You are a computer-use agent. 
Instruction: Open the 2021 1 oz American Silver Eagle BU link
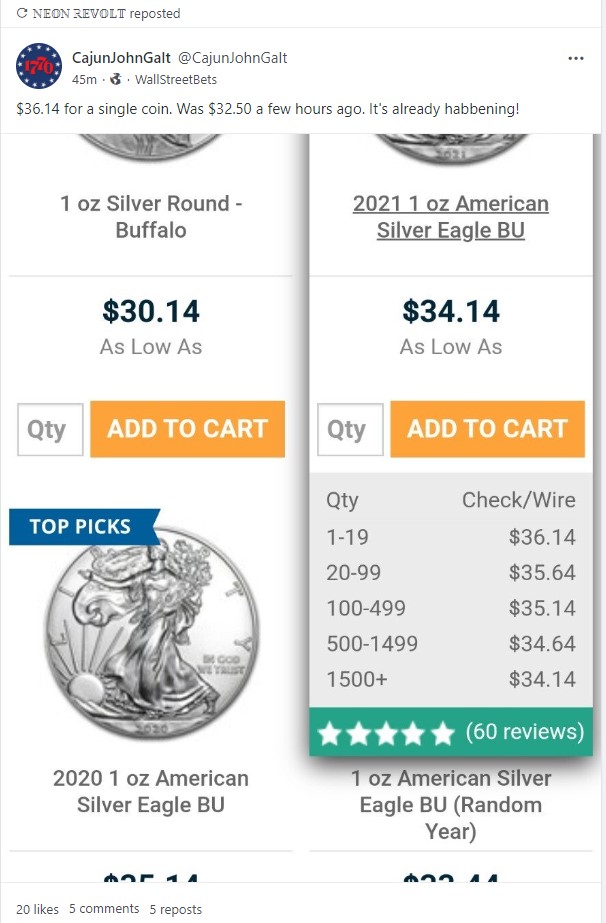pos(451,217)
